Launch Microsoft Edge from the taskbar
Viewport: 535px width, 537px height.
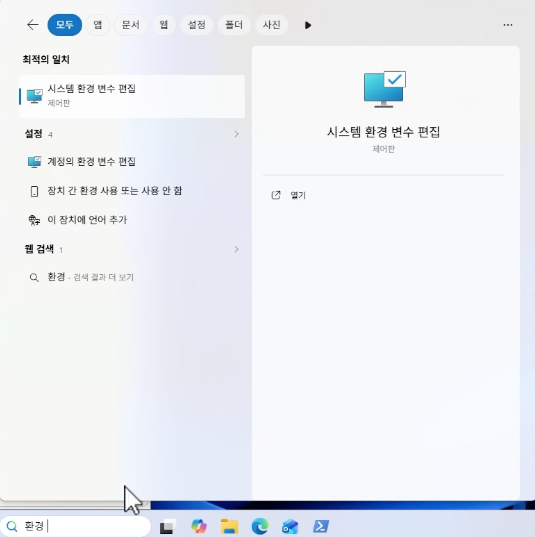click(260, 526)
